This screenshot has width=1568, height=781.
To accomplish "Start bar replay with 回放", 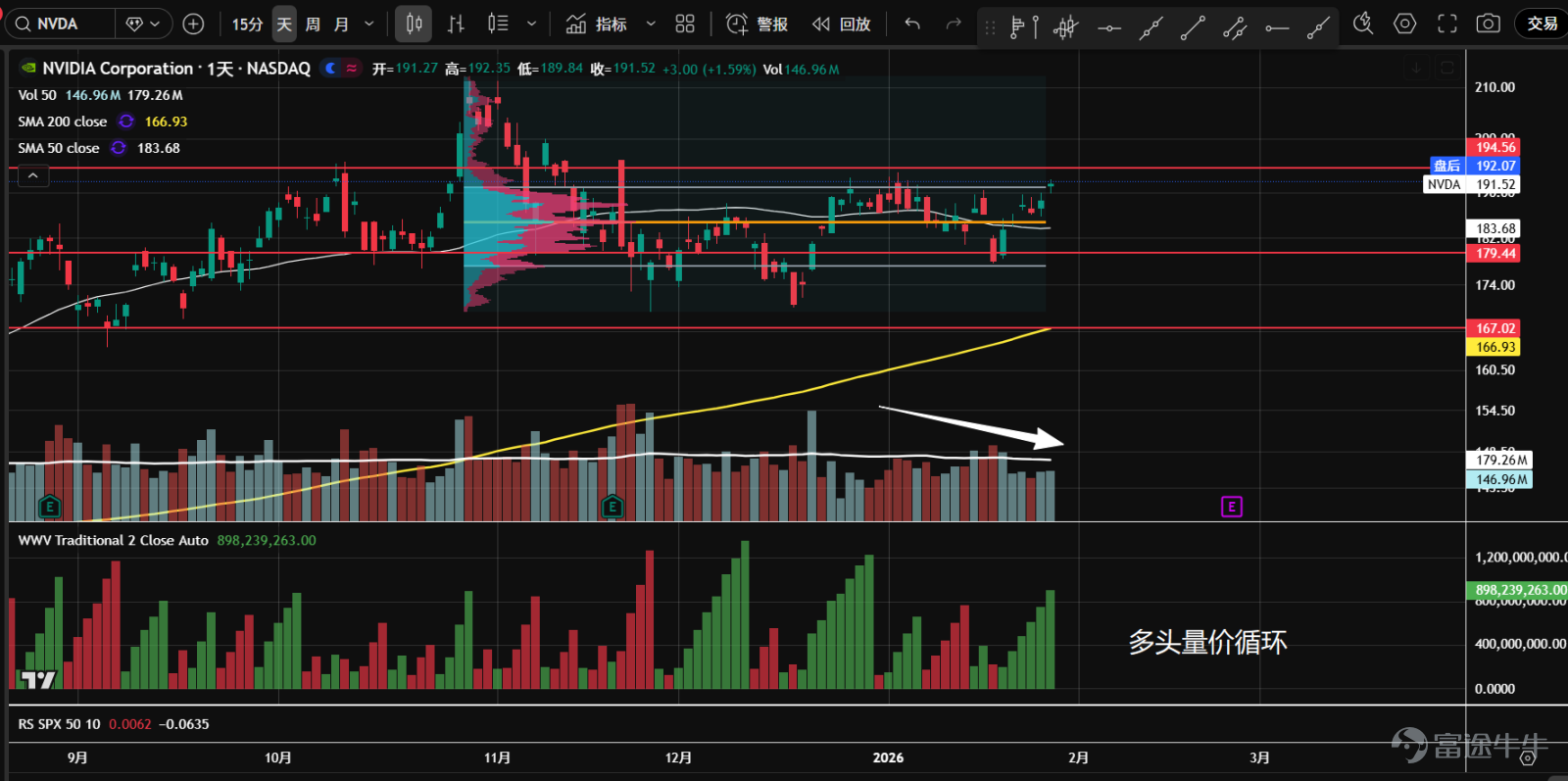I will tap(841, 24).
